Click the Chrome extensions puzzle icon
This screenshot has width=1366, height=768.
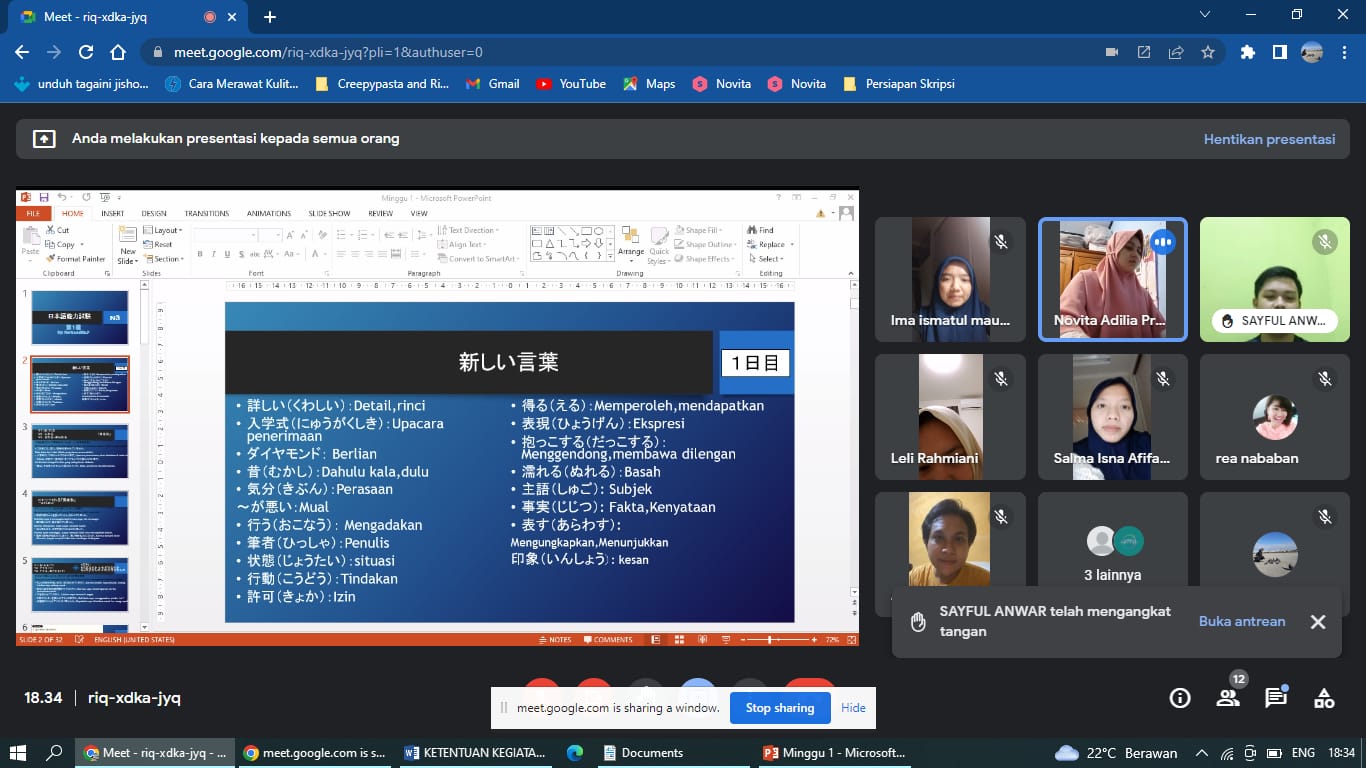1247,52
